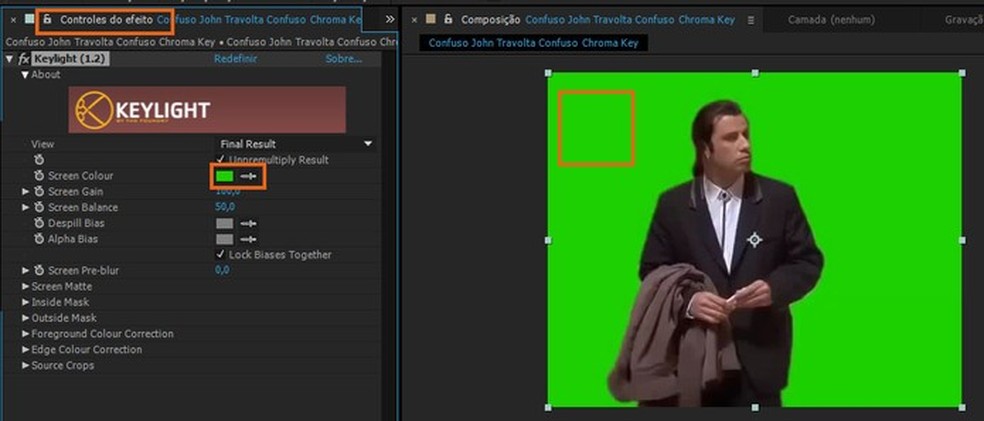
Task: Toggle the Screen Colour stopwatch
Action: (x=39, y=176)
